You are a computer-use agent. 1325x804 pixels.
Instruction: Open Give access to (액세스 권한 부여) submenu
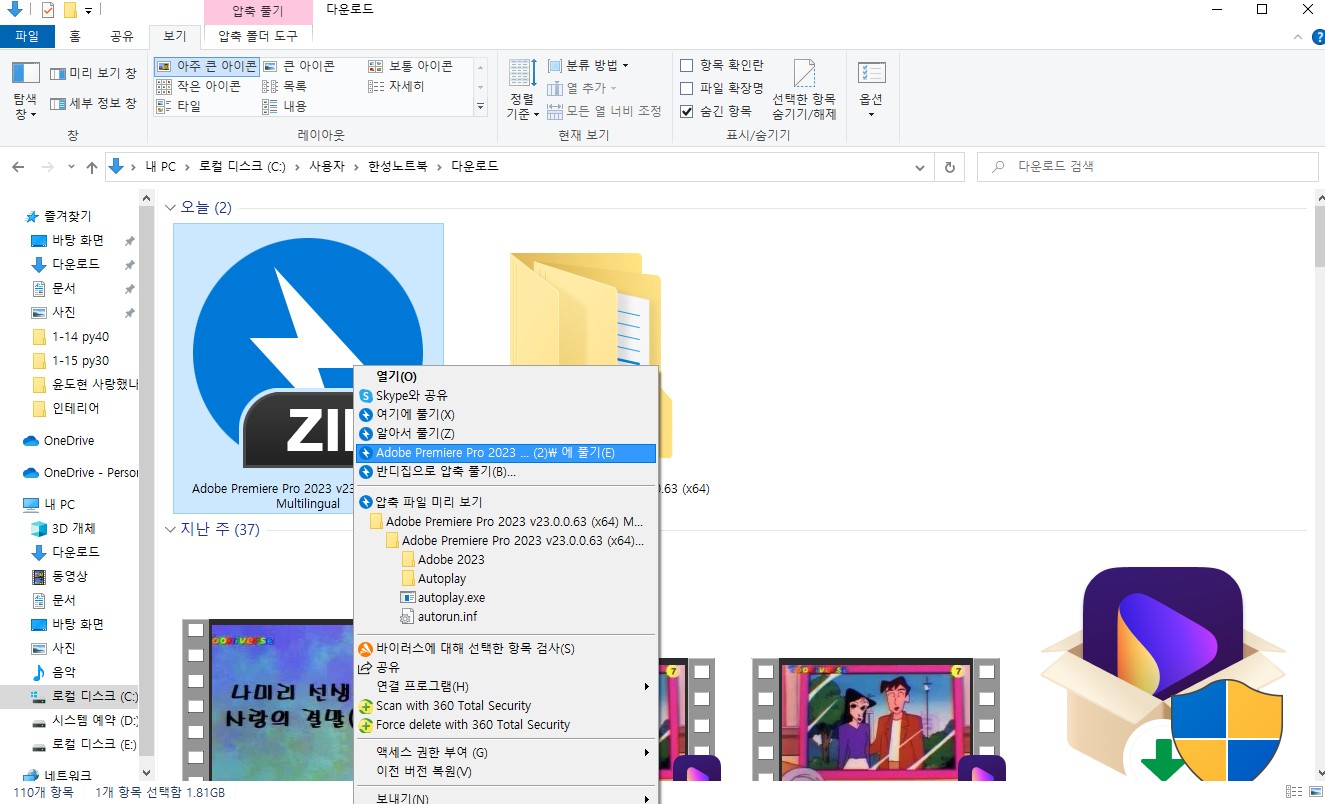pyautogui.click(x=506, y=753)
